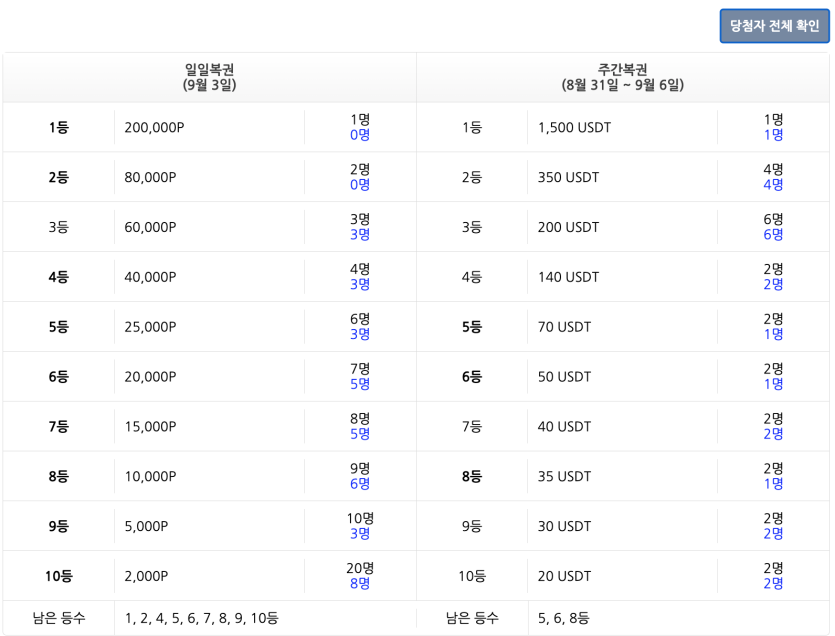
Task: Select the 6등 rank in 50 USDT row
Action: pyautogui.click(x=472, y=377)
